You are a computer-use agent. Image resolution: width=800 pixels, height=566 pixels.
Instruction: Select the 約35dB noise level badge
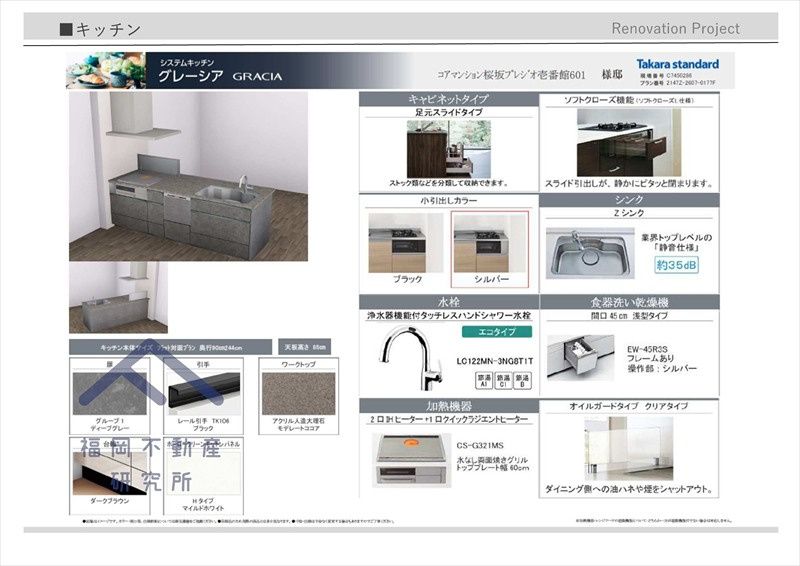(677, 265)
